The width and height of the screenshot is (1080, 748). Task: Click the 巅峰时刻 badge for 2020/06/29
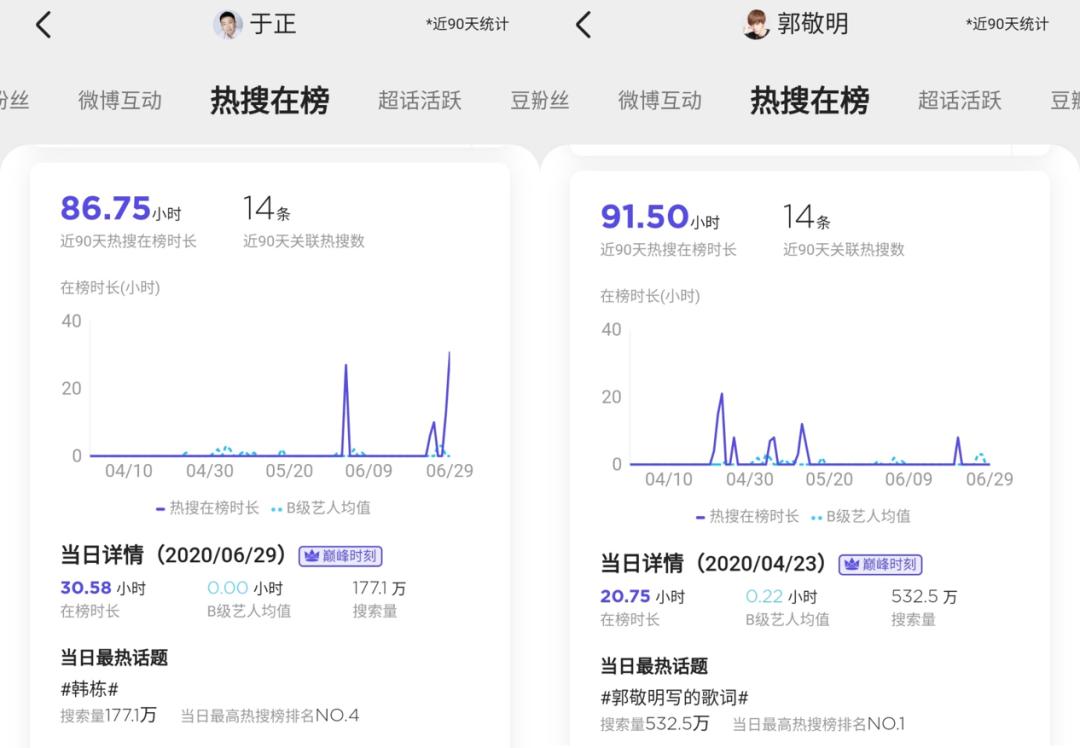[x=340, y=556]
